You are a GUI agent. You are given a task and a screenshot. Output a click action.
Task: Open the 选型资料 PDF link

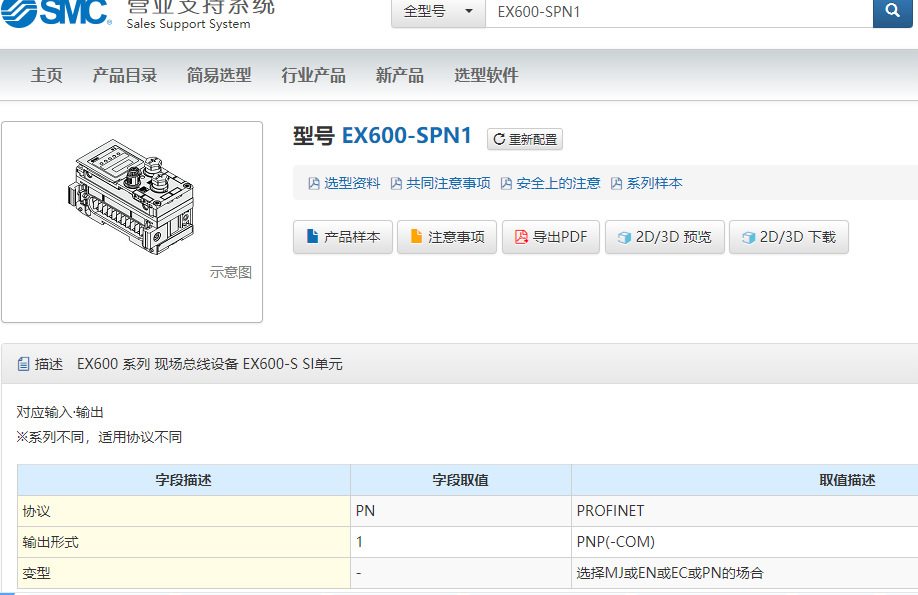[344, 183]
